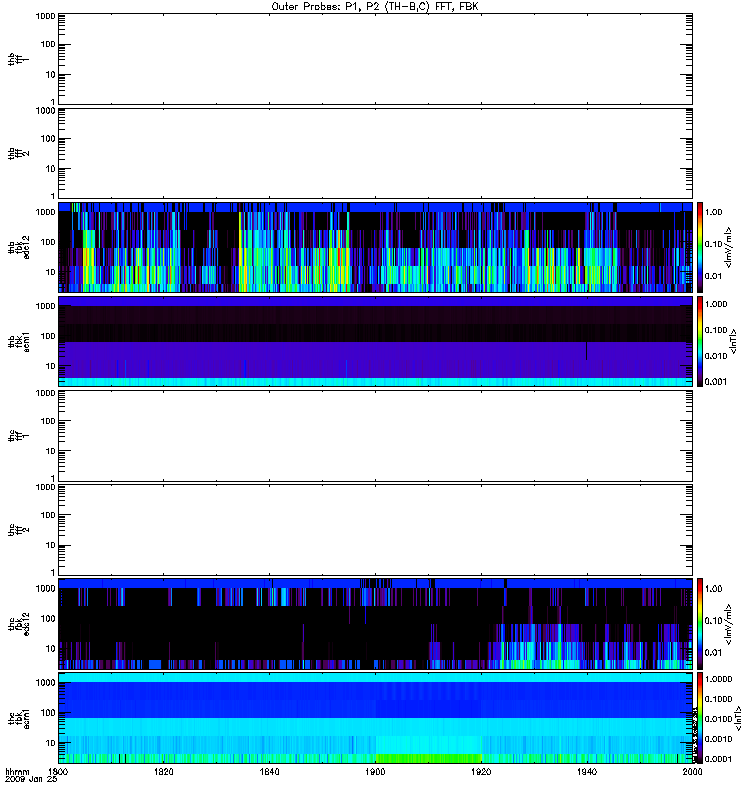Click the 'hhmm' axis unit label

click(17, 771)
